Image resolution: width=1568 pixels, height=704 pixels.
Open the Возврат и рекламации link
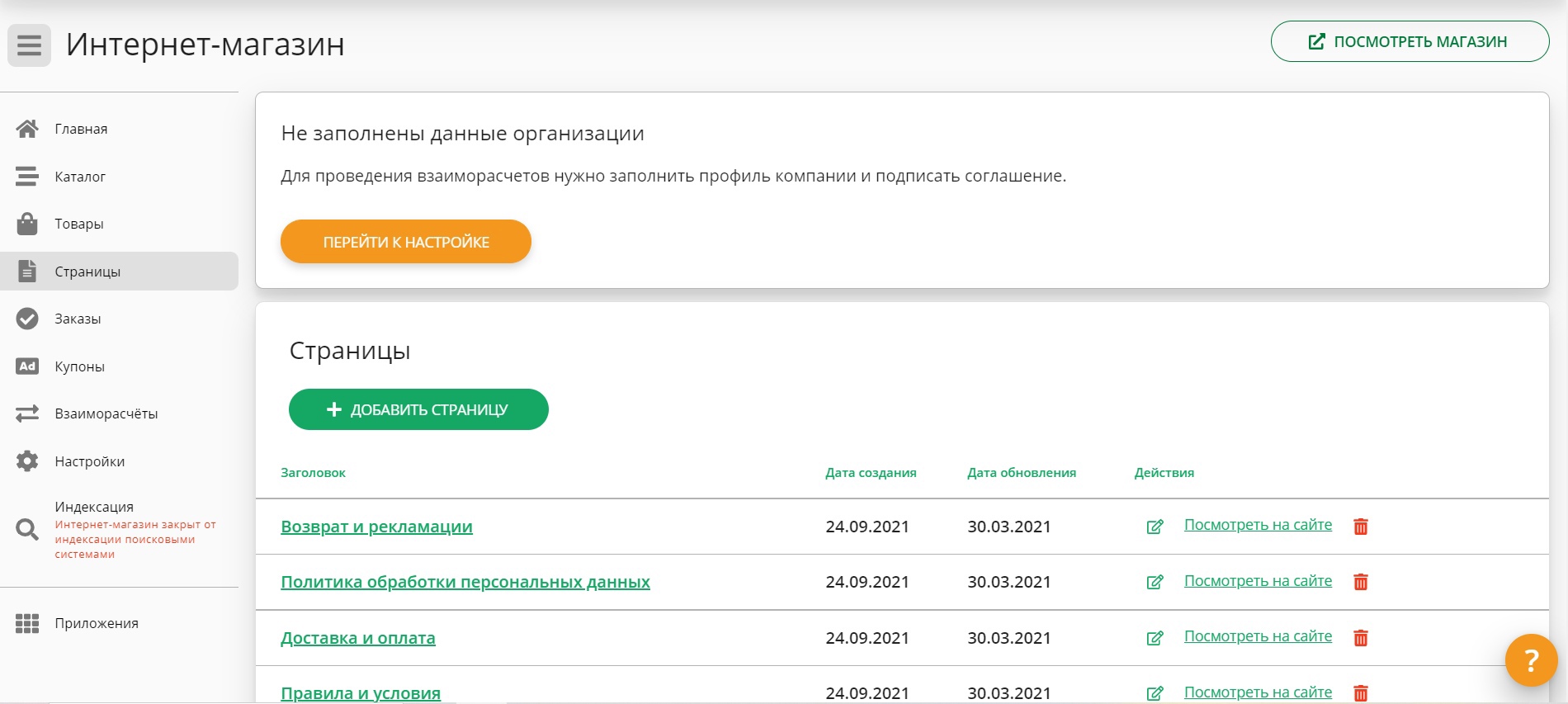(x=376, y=527)
